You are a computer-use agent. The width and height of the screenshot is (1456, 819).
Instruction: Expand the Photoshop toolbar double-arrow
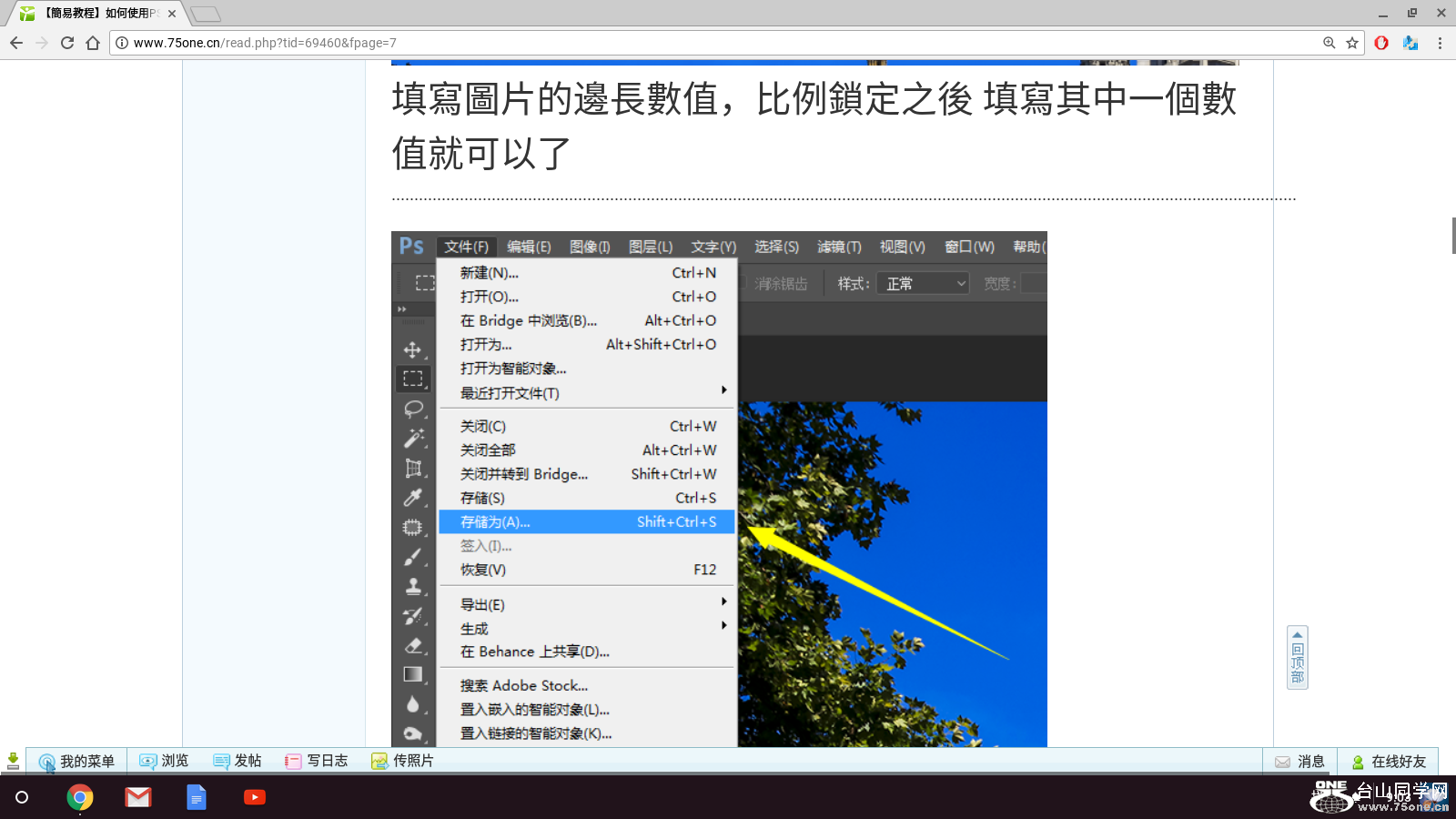(401, 309)
